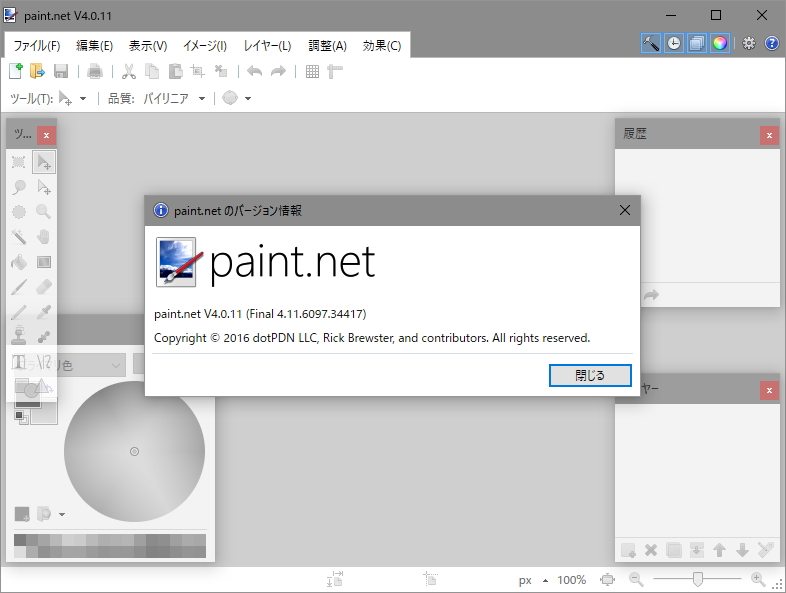Select the Pencil tool
Screen dimensions: 786x593
pos(19,312)
